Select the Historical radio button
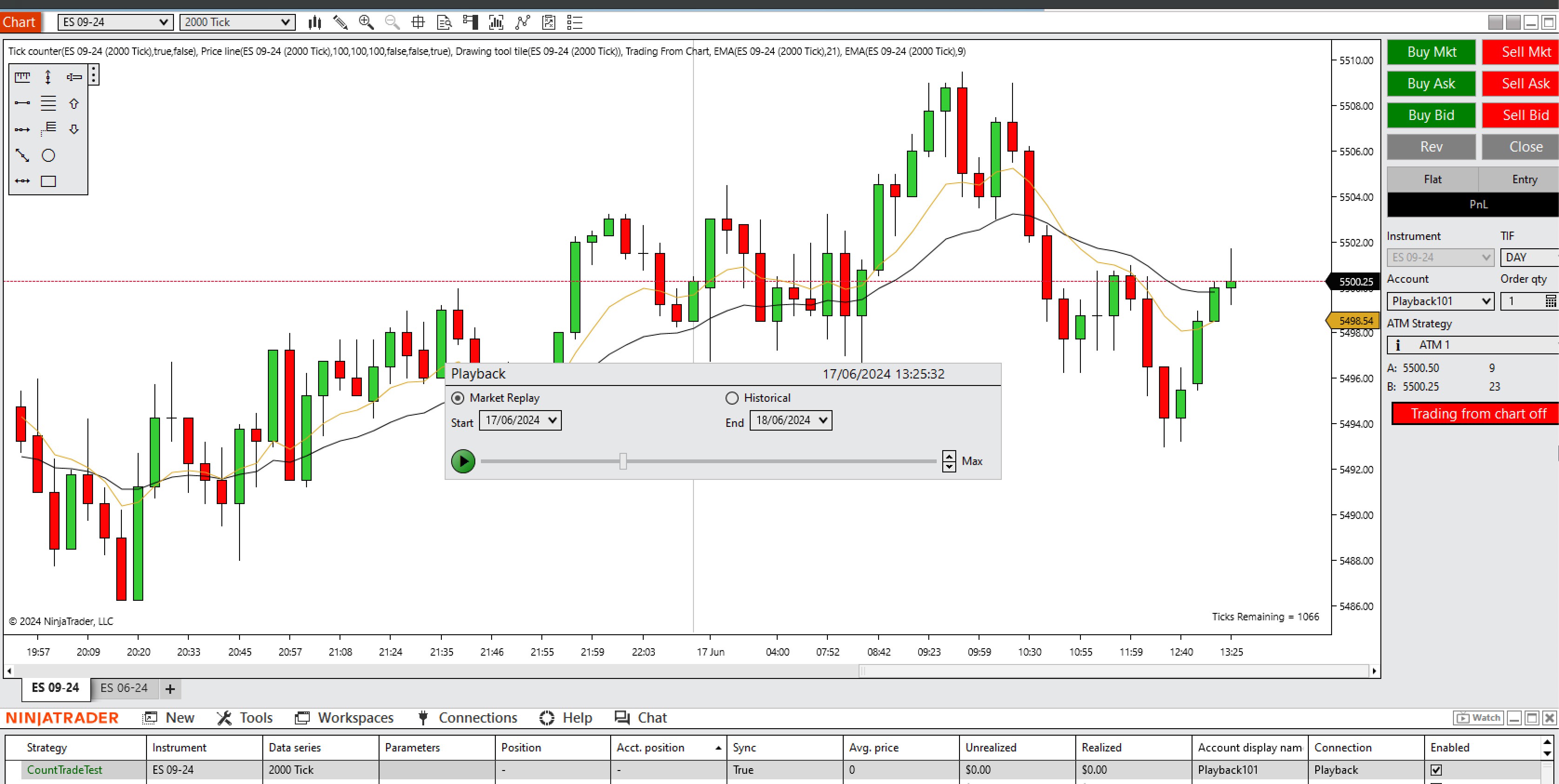 (x=732, y=398)
